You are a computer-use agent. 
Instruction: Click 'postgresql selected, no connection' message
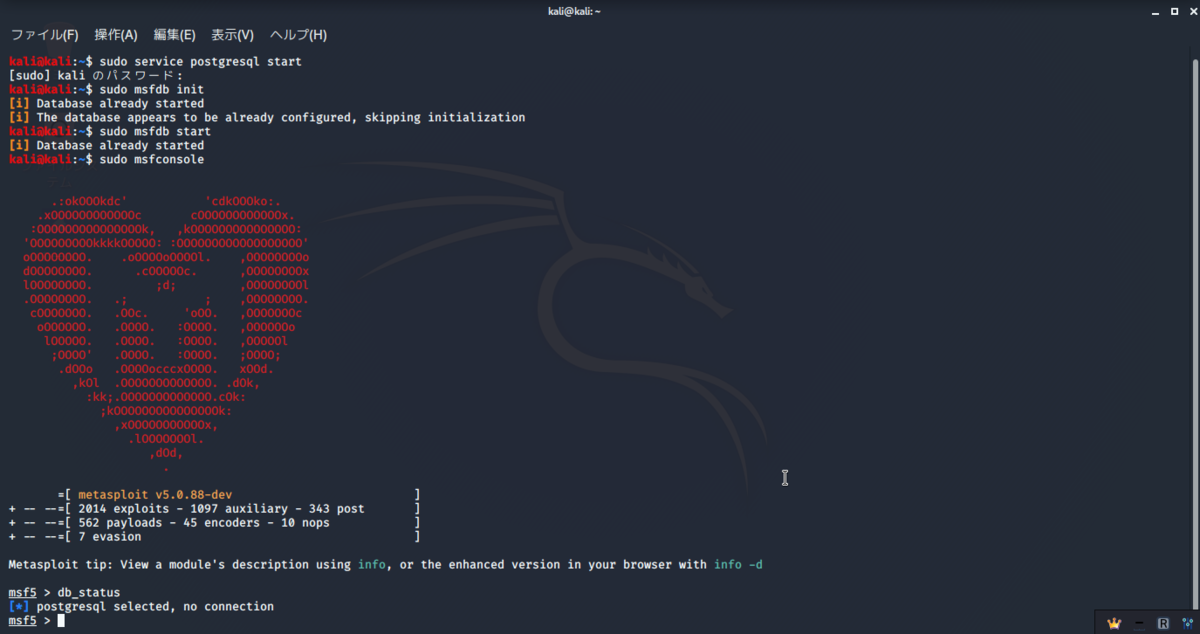coord(155,607)
